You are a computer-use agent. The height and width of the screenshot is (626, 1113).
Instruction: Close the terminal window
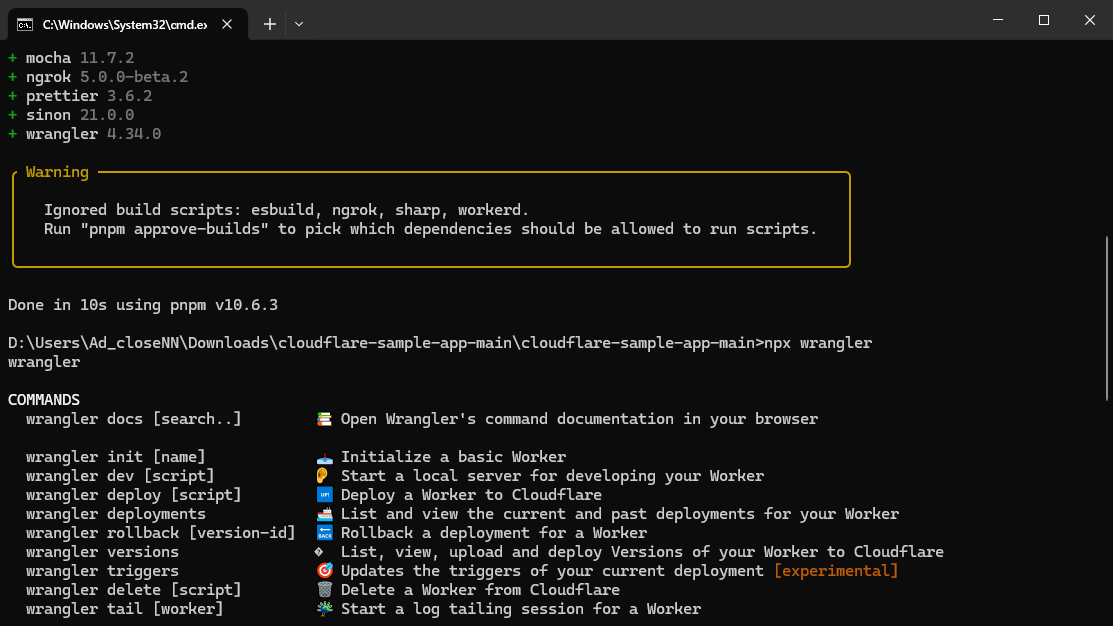click(1090, 20)
